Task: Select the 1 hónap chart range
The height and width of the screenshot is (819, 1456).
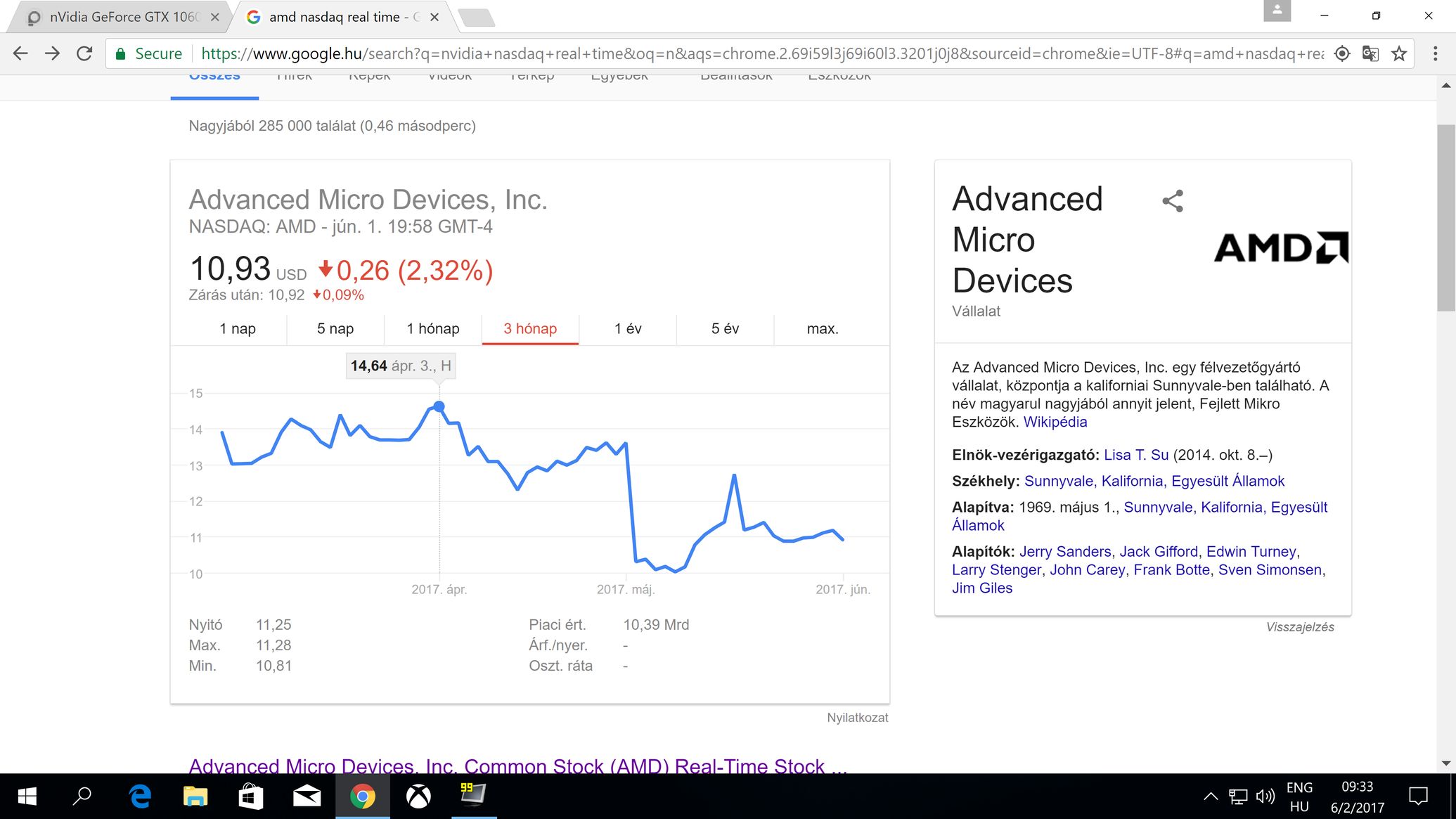Action: (433, 329)
